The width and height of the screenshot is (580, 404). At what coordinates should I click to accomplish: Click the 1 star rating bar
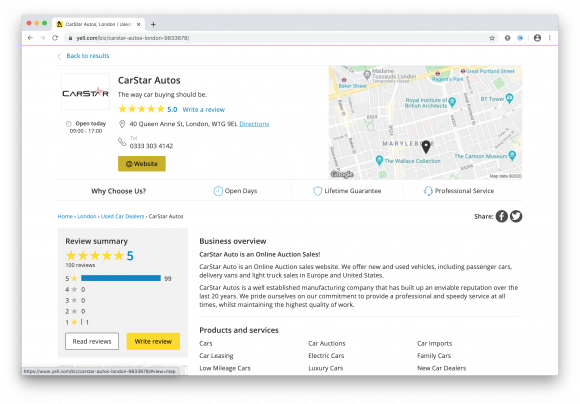point(81,322)
